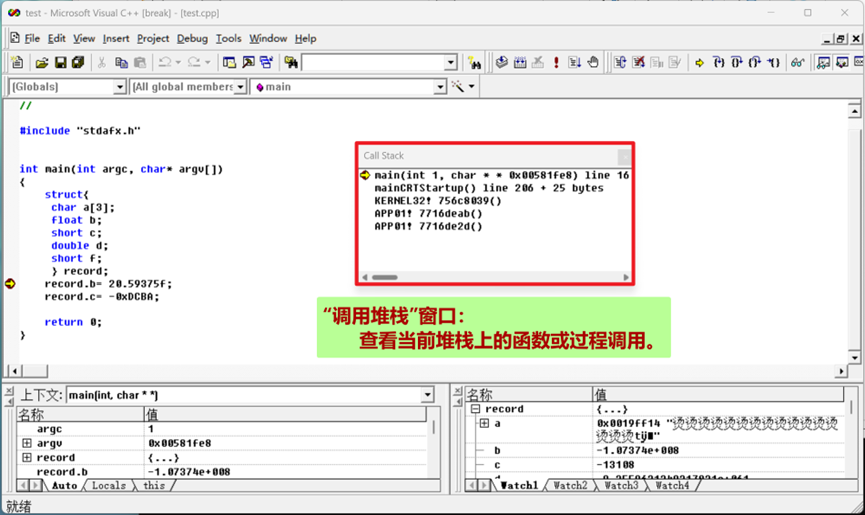Open the Debug menu
This screenshot has height=515, width=865.
coord(192,39)
